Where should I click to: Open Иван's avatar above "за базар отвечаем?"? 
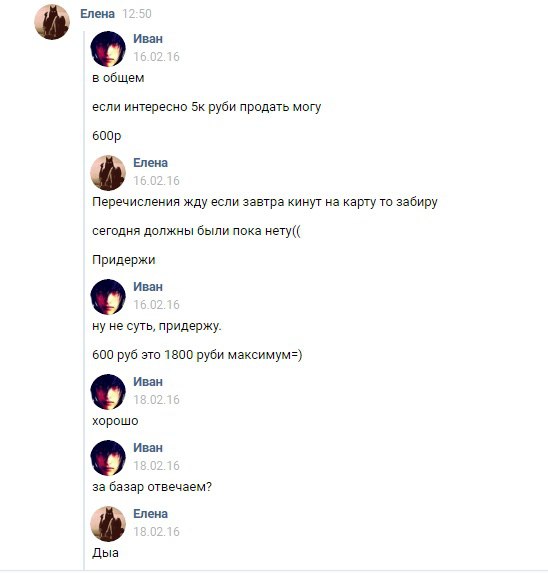[x=108, y=458]
